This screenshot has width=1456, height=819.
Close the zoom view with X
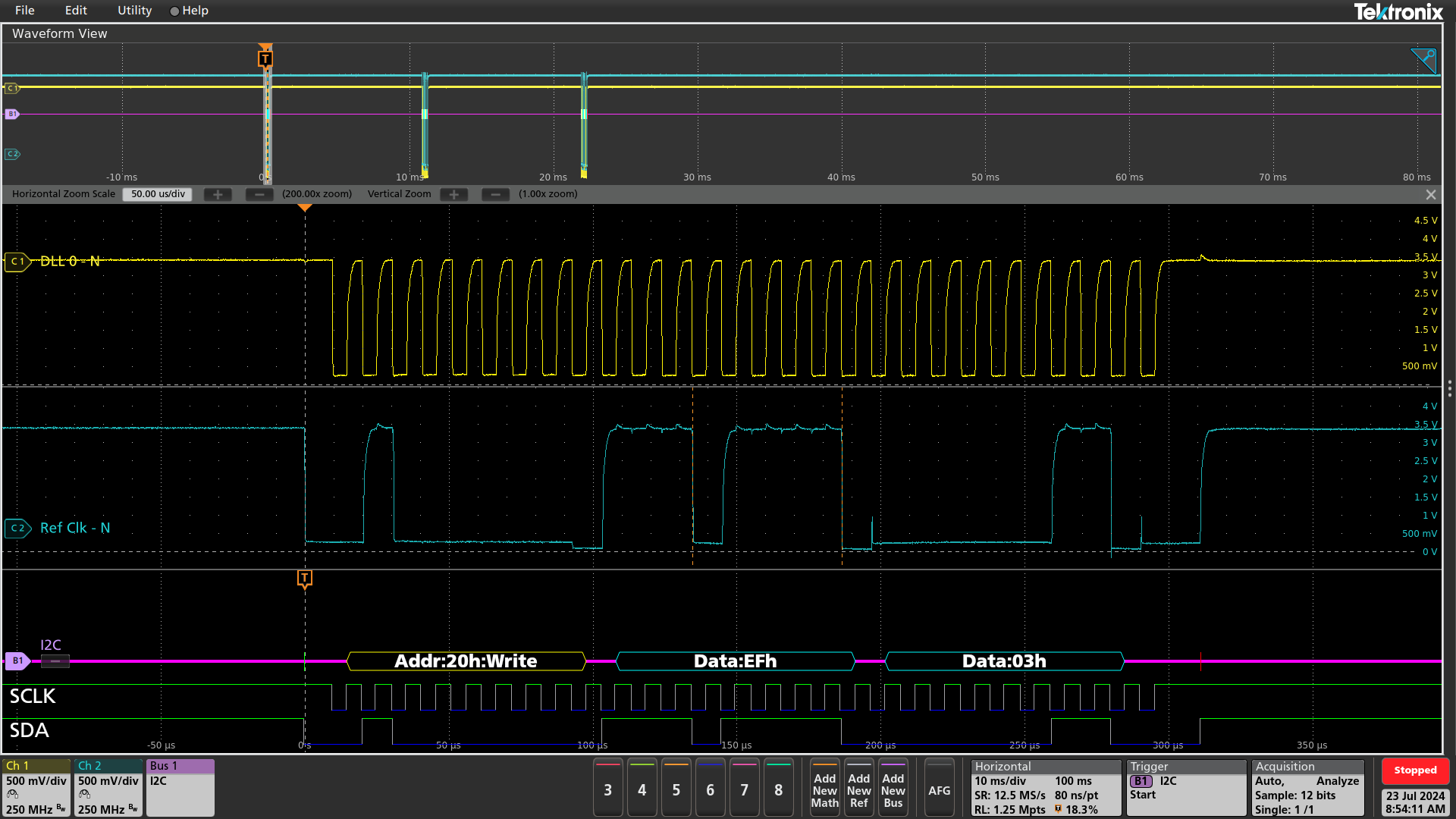1431,195
